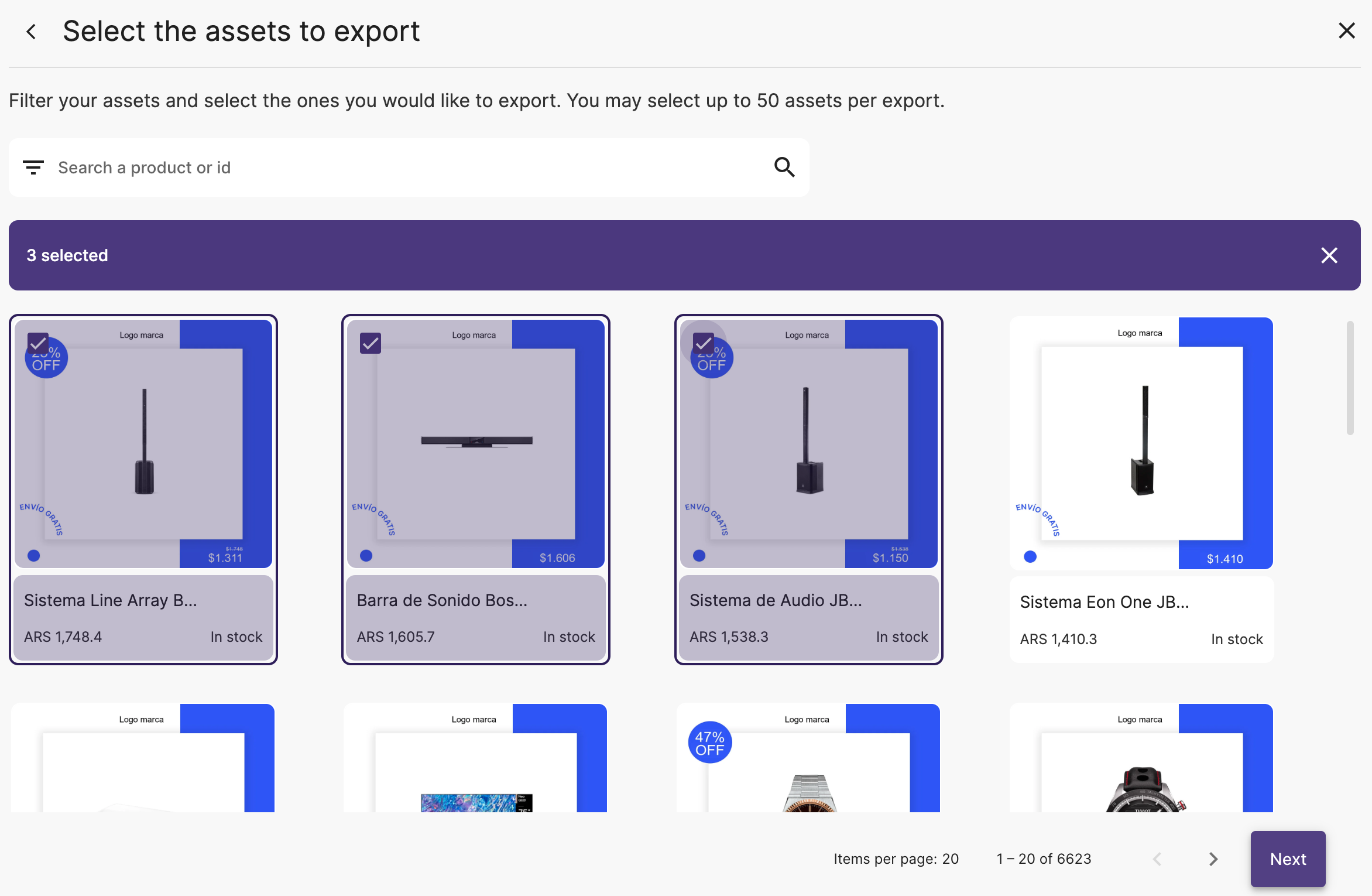
Task: Uncheck Sistema Line Array asset checkbox
Action: coord(38,343)
